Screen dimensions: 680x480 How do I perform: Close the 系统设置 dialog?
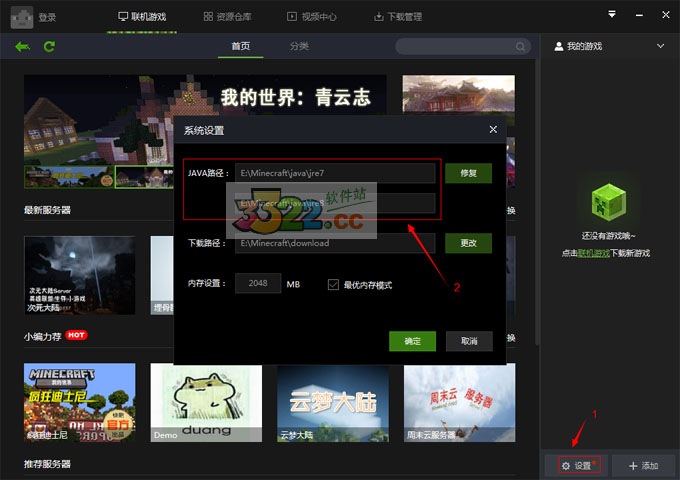click(x=493, y=129)
